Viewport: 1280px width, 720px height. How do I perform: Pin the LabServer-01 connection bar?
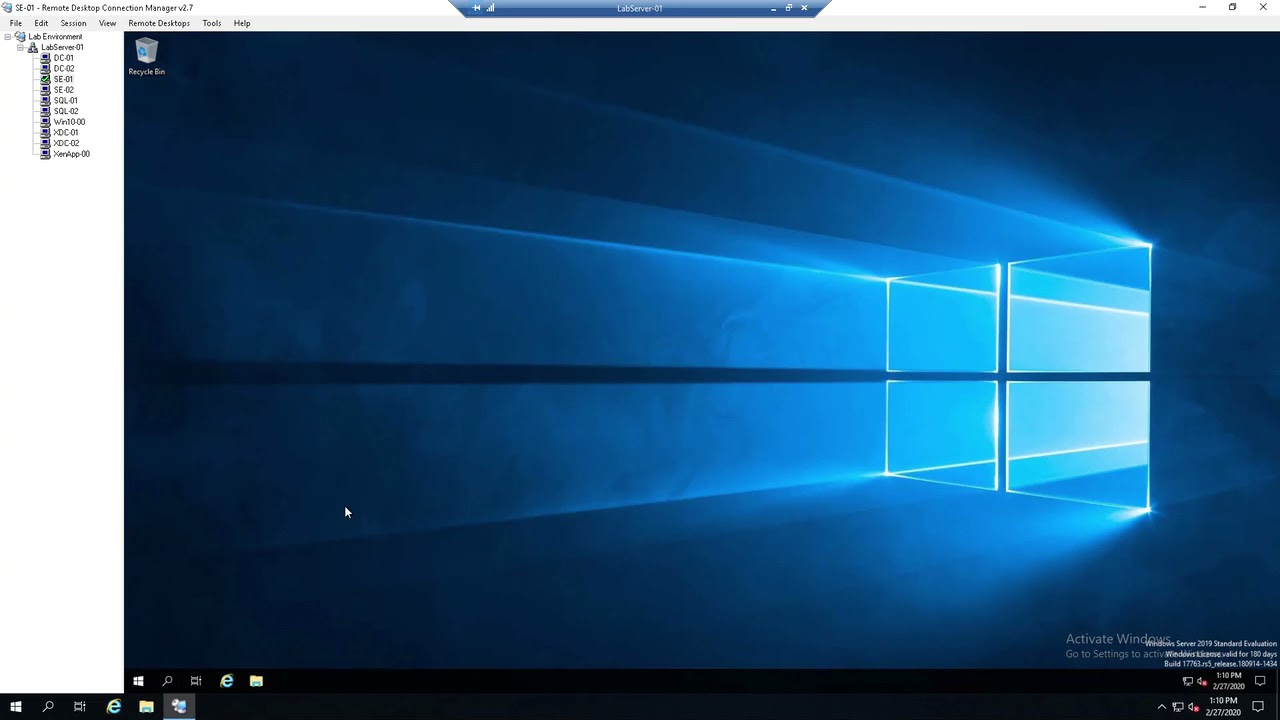point(476,8)
